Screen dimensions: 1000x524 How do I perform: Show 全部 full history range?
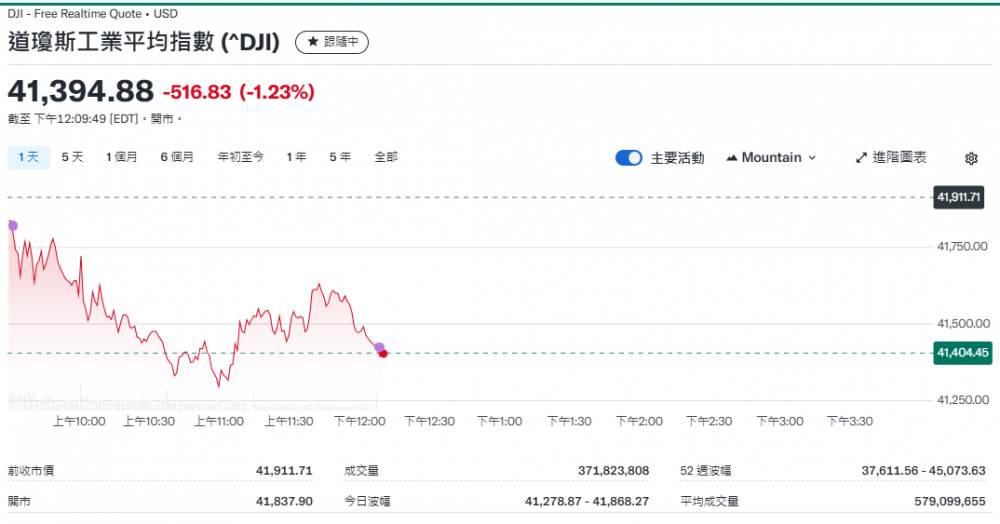pos(386,157)
